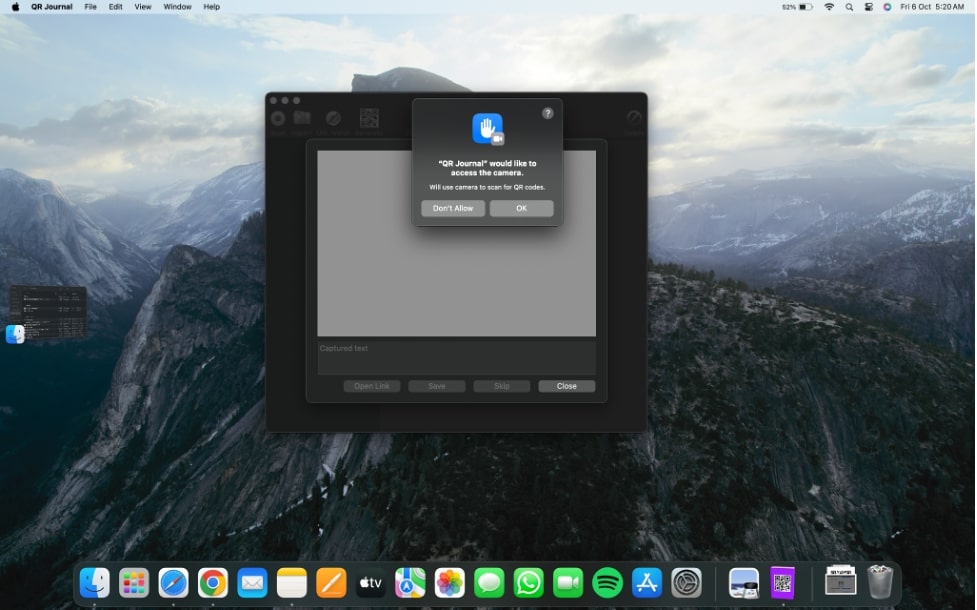Open QR Journal from the Dock

(782, 582)
